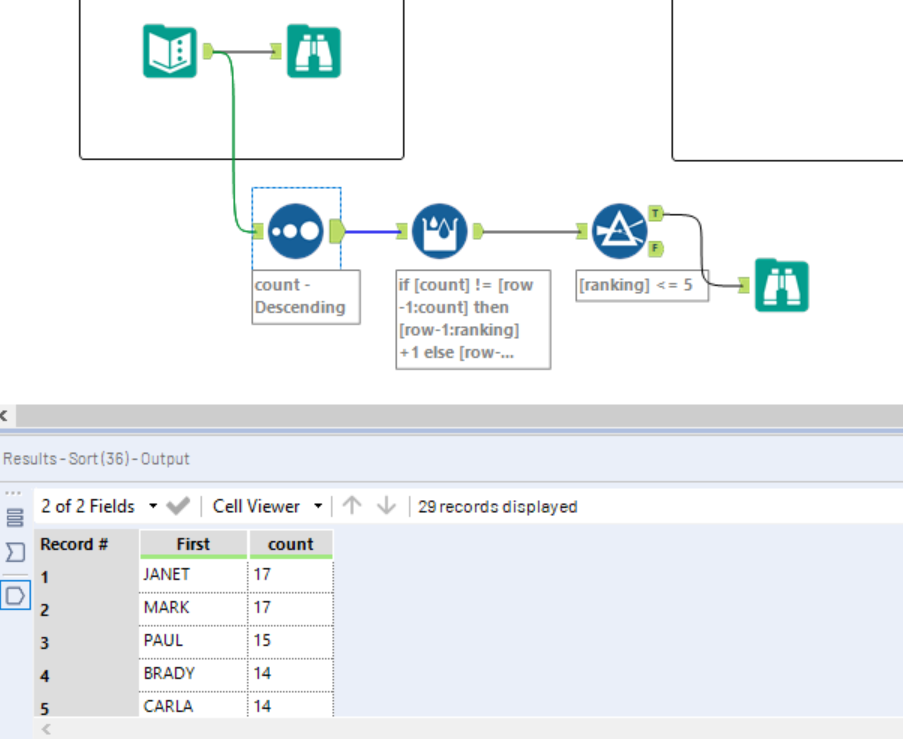Viewport: 903px width, 739px height.
Task: Click the '29 records displayed' label
Action: point(498,507)
